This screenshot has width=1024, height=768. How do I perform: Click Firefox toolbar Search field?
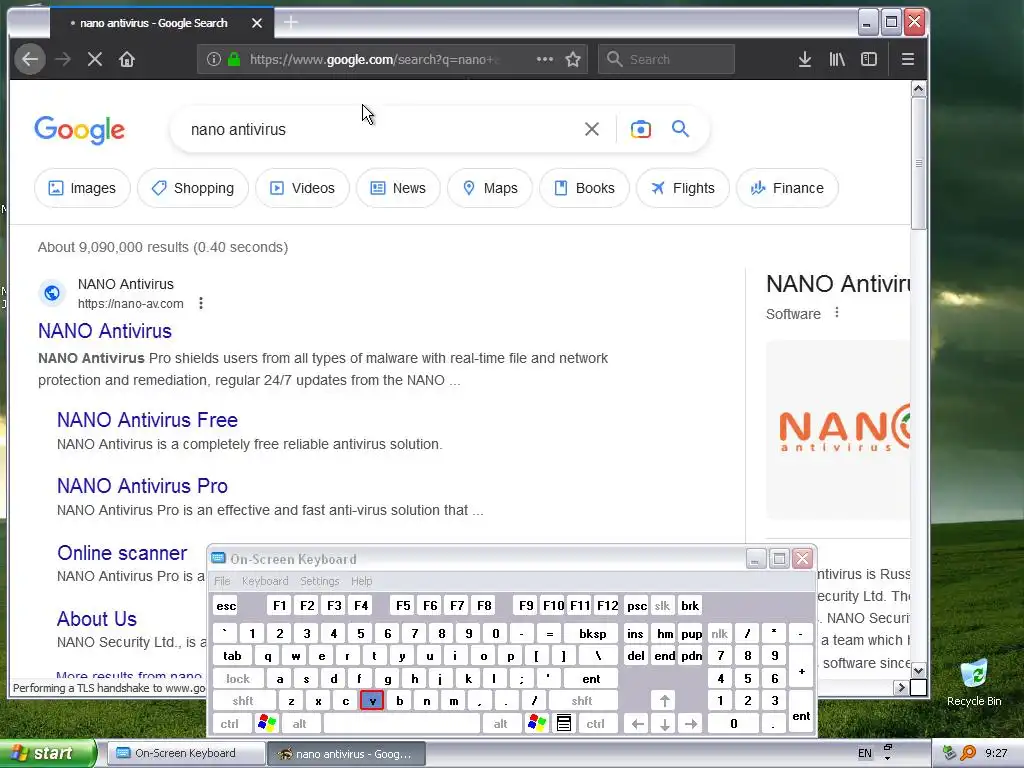(666, 59)
